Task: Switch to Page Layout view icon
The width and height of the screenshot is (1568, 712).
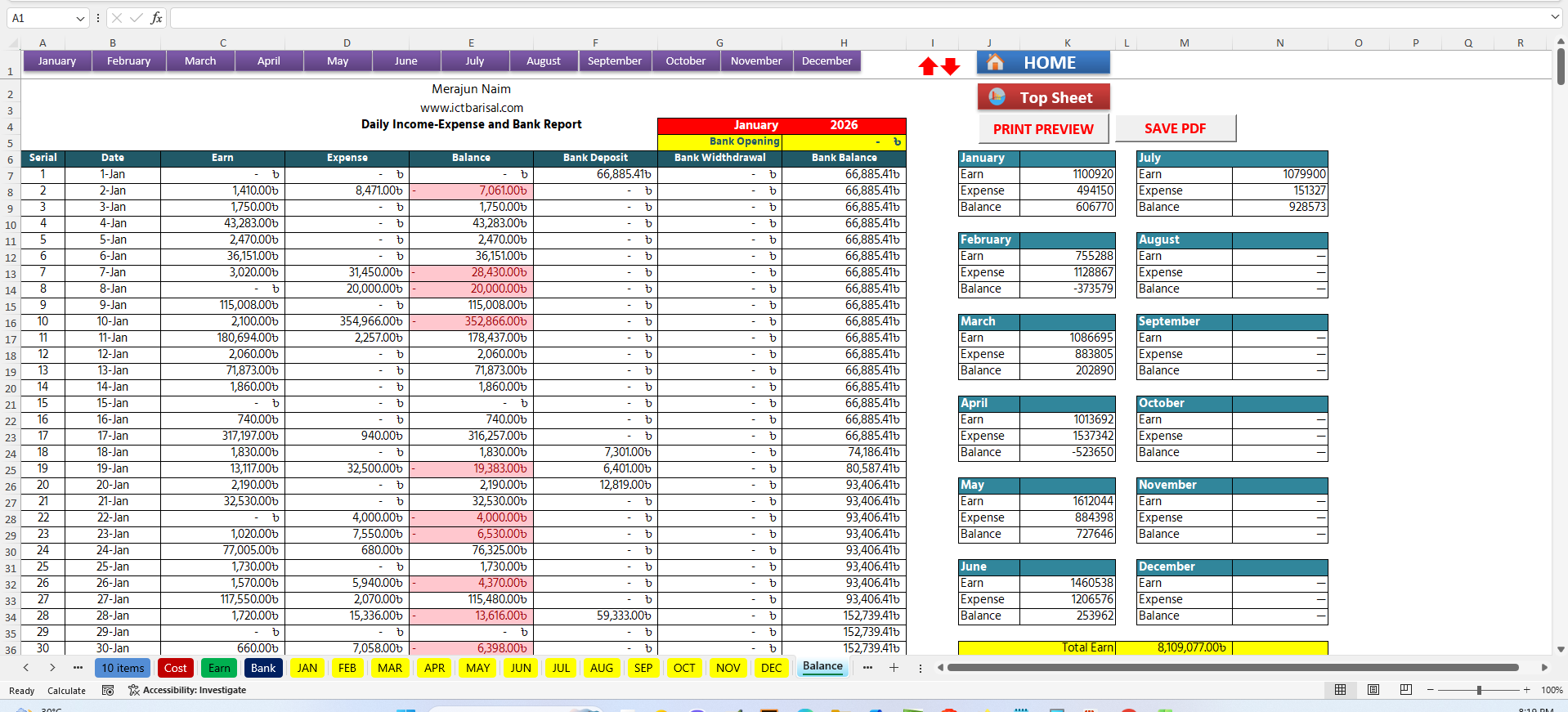Action: (x=1373, y=690)
